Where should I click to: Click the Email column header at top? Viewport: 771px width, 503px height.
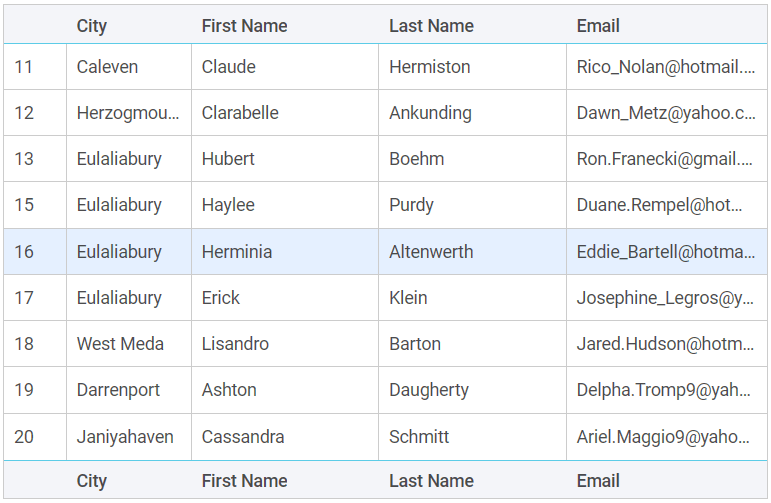tap(598, 26)
